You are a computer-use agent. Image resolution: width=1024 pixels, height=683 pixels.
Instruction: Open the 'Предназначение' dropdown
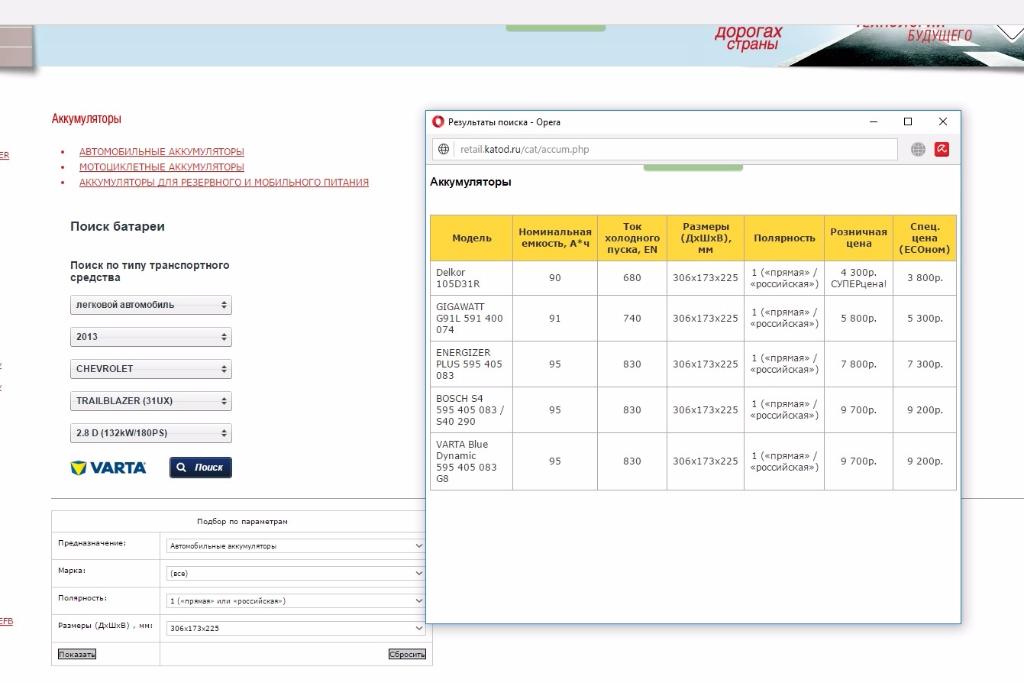(295, 546)
